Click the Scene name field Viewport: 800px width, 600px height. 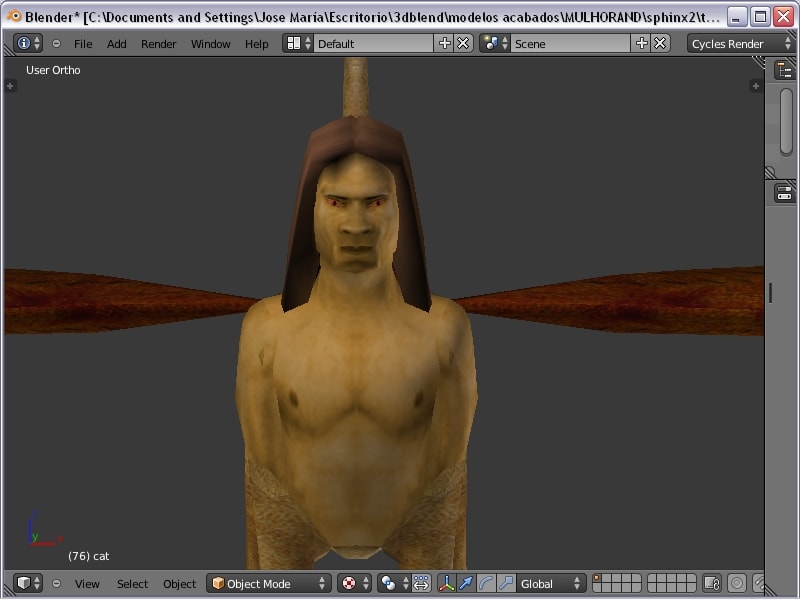(570, 44)
